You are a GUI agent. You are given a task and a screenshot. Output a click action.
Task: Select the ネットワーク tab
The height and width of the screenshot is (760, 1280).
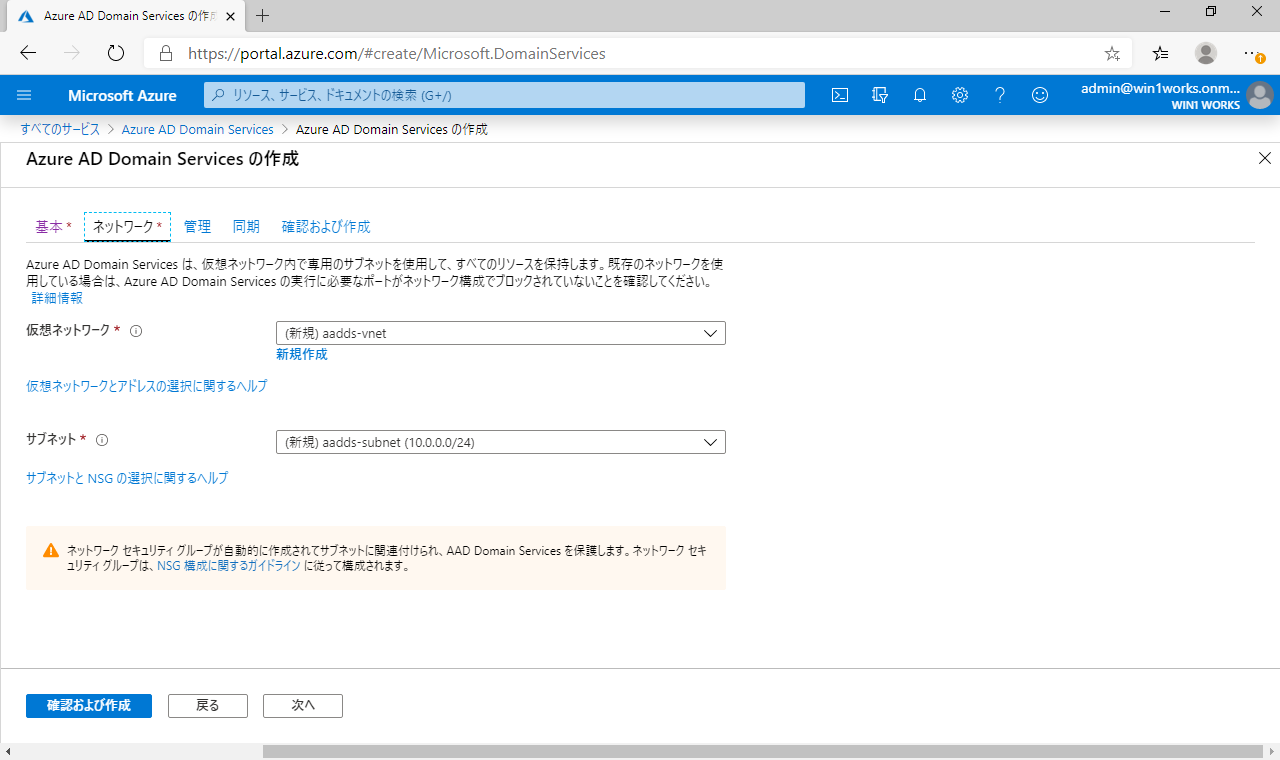127,227
